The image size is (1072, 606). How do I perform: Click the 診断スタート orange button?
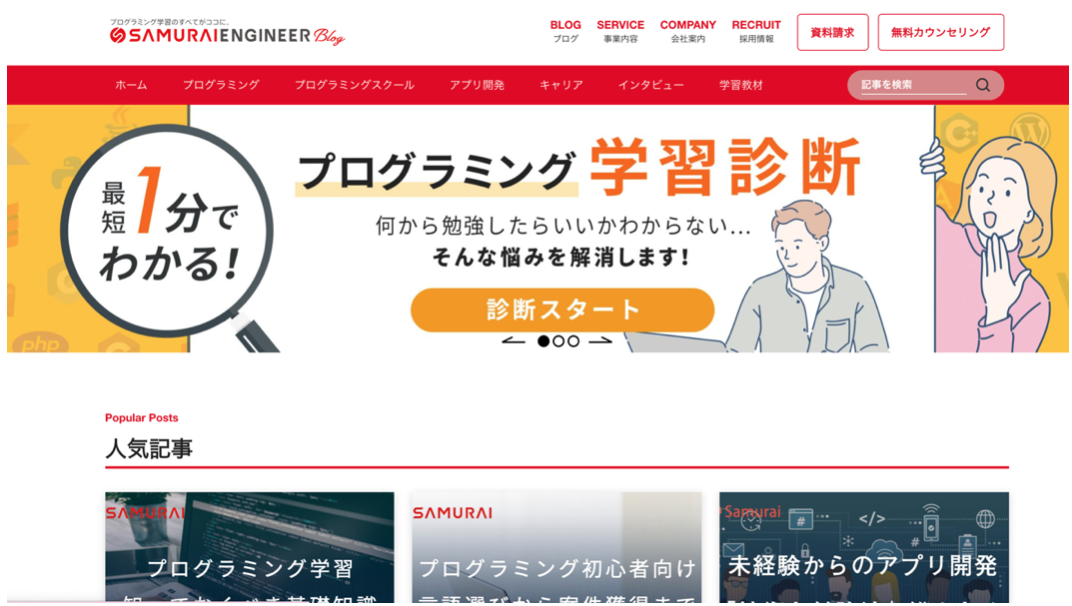[562, 310]
